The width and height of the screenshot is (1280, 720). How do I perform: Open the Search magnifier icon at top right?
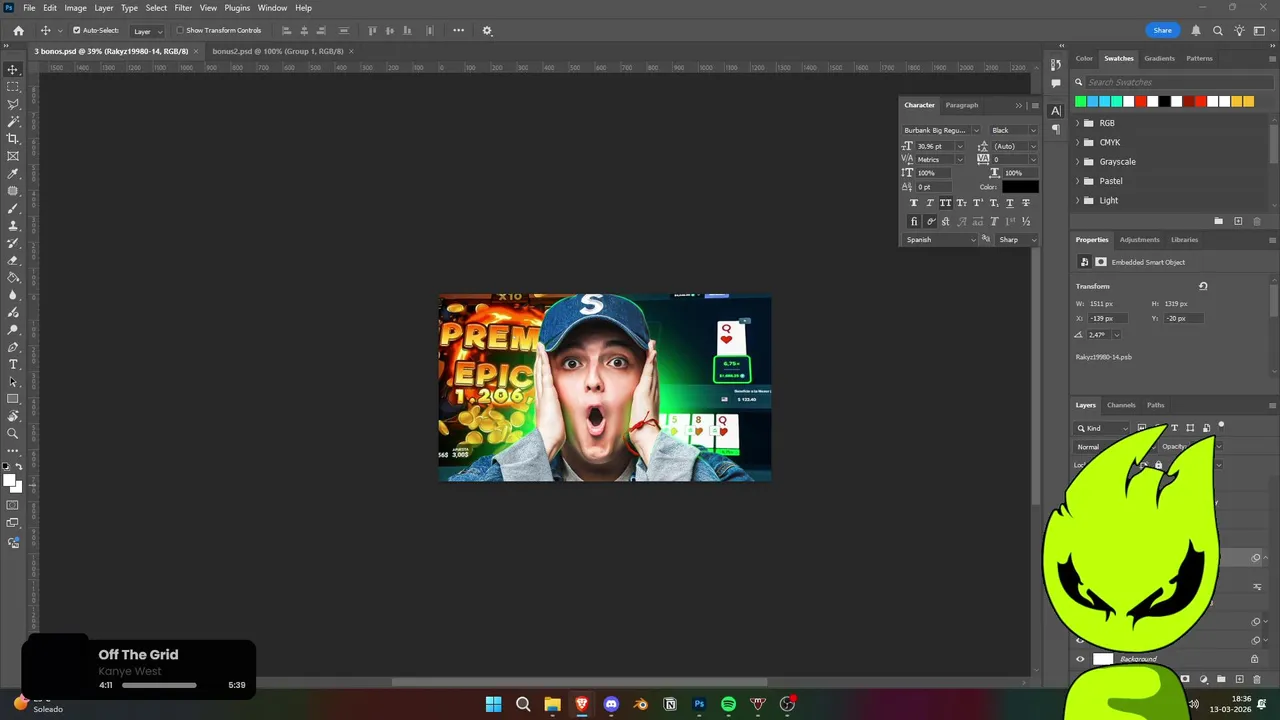1218,30
